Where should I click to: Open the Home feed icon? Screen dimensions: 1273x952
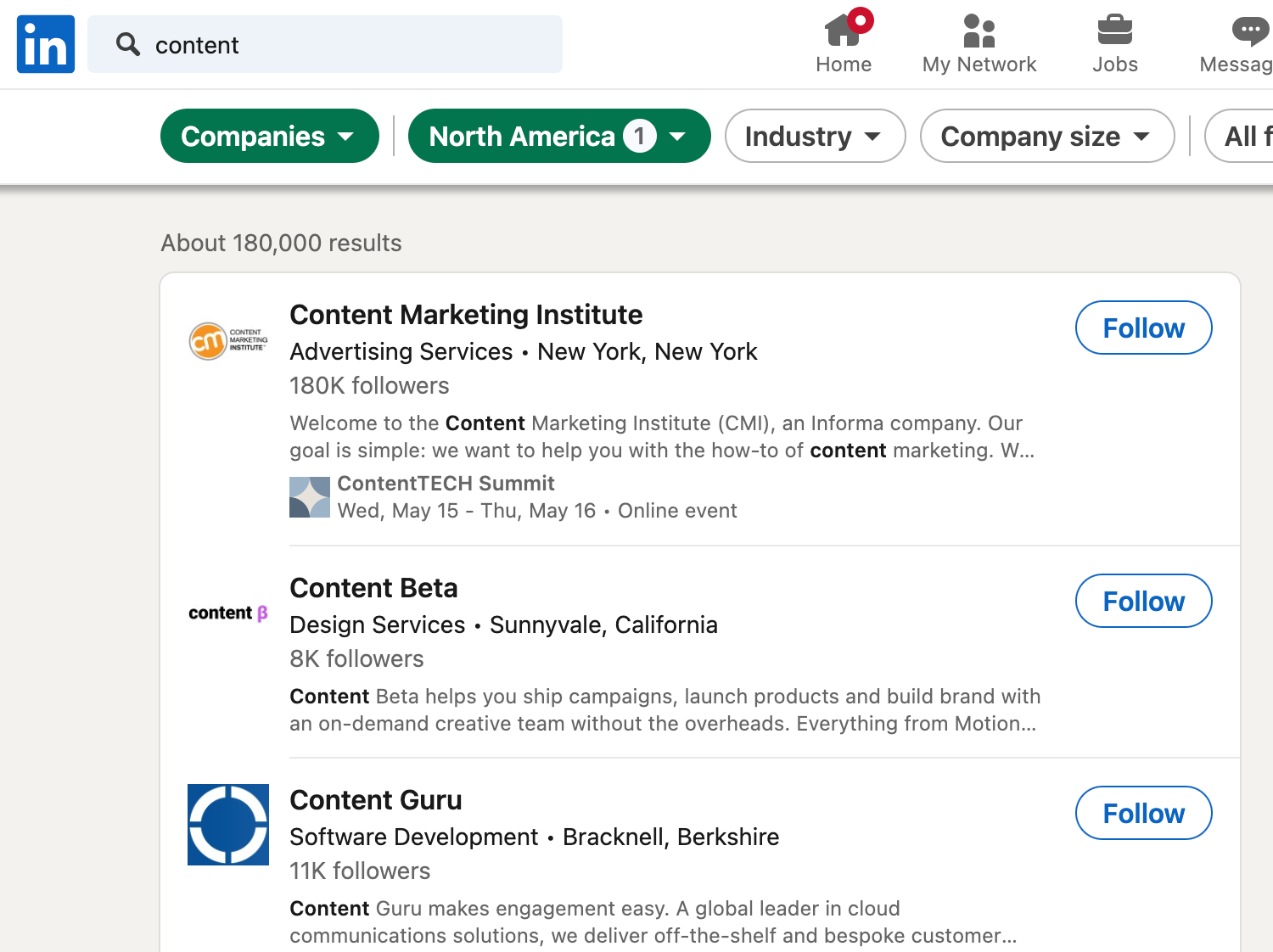point(844,30)
